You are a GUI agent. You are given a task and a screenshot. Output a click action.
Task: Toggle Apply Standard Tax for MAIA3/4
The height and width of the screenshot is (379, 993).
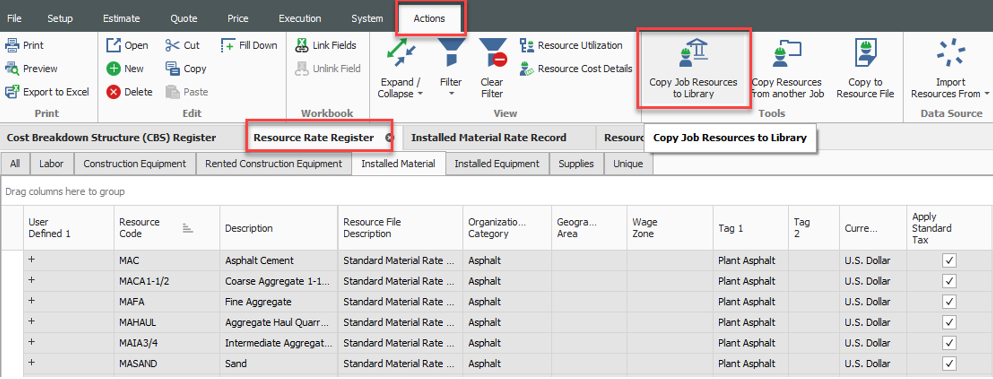[949, 343]
